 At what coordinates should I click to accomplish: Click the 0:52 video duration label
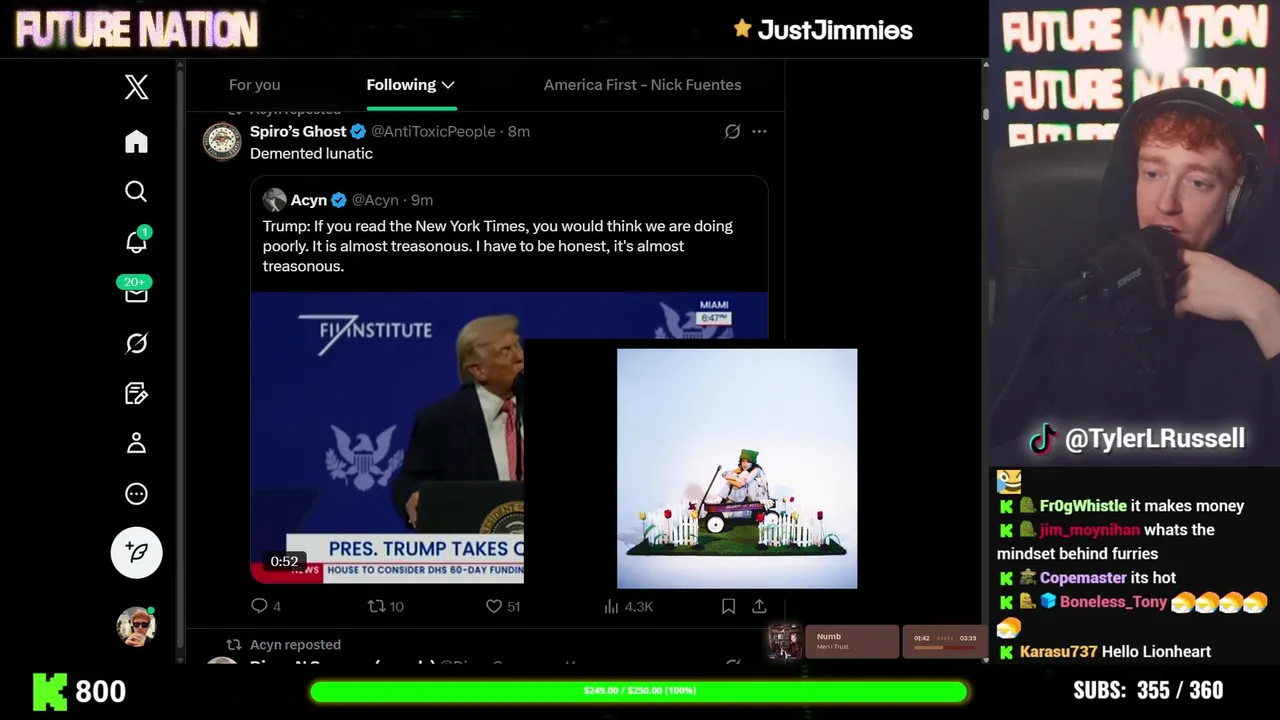(284, 561)
